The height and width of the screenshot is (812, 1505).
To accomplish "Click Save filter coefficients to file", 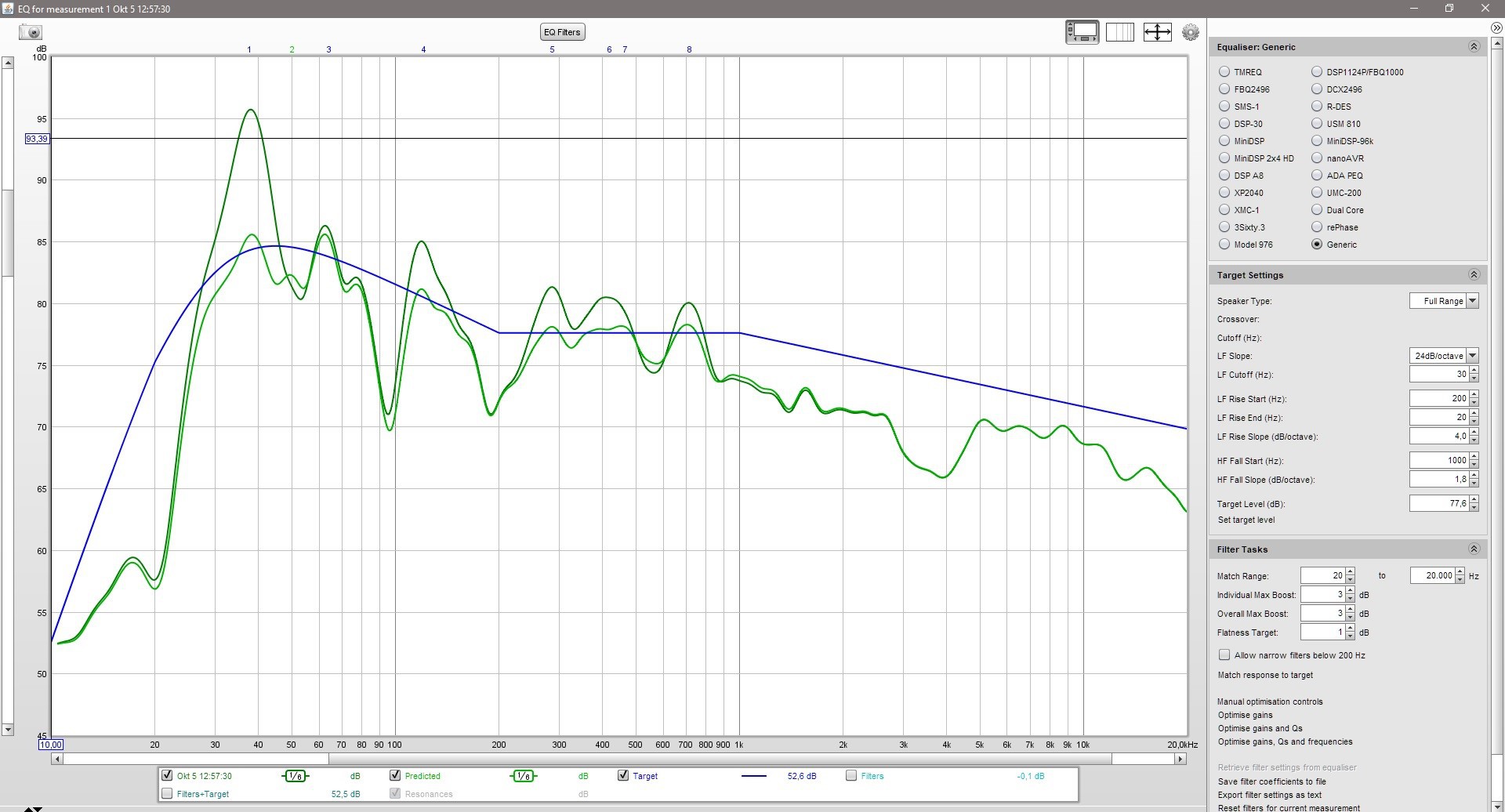I will 1271,781.
